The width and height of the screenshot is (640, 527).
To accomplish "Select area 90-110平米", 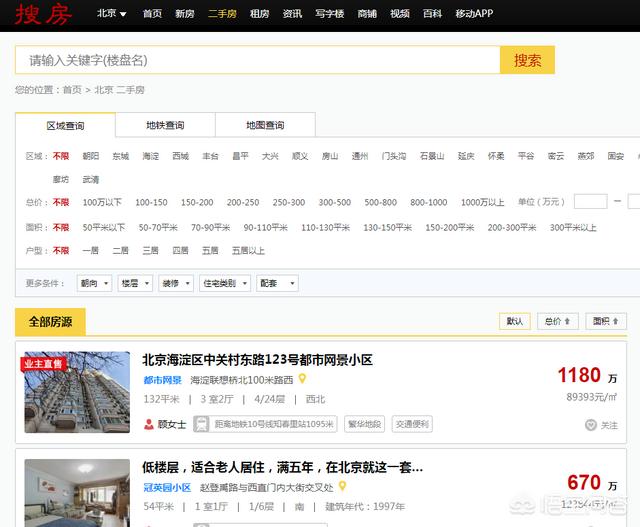I will (265, 227).
